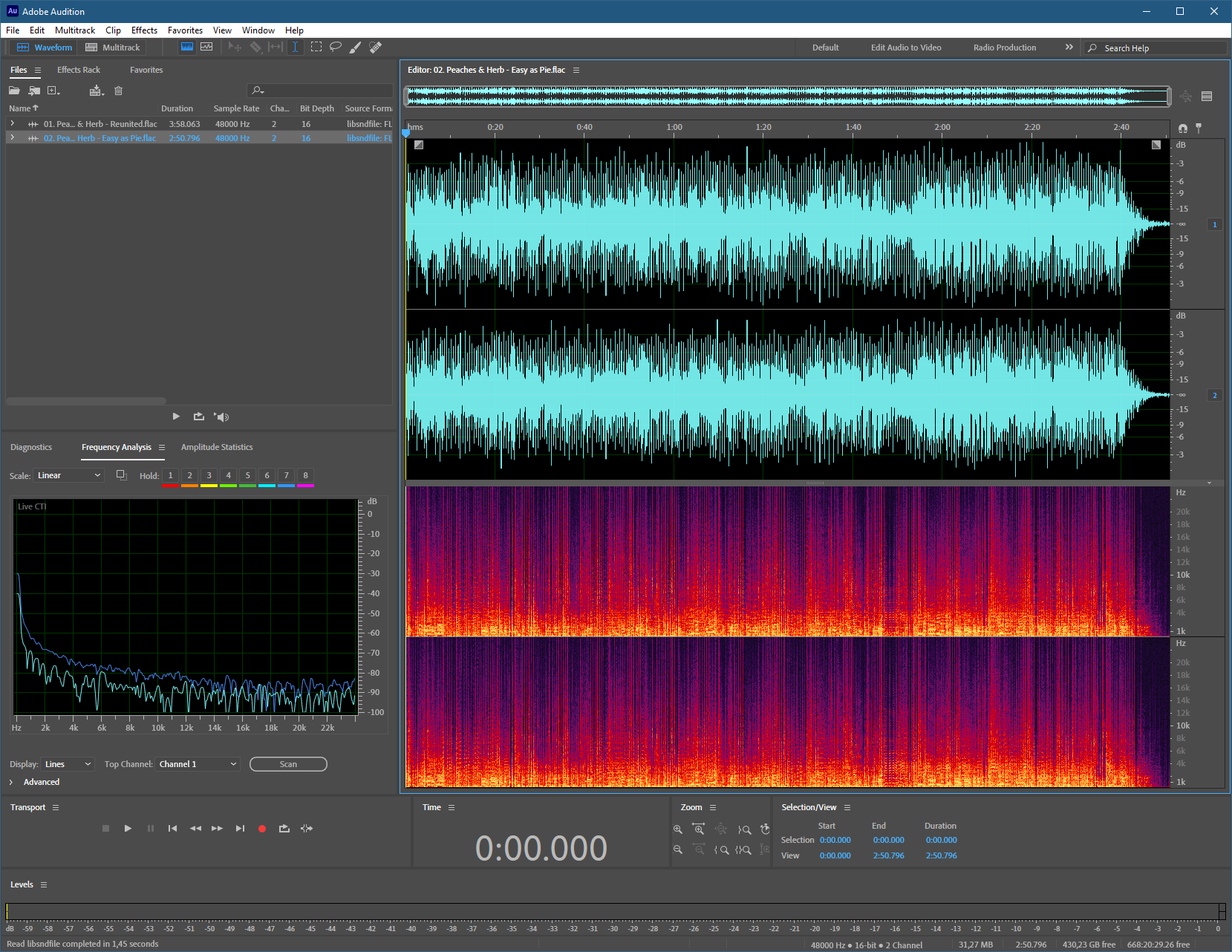Click the Transport play button

pyautogui.click(x=128, y=828)
